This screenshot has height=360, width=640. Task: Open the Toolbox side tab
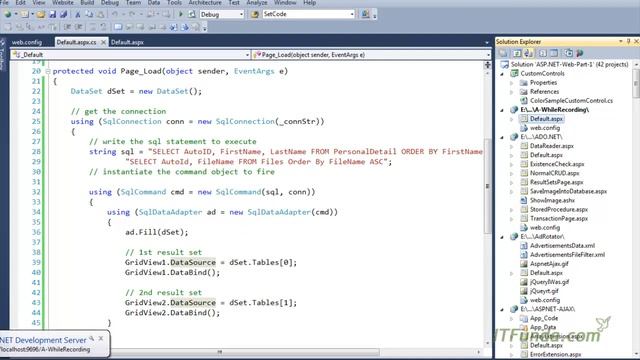2,55
